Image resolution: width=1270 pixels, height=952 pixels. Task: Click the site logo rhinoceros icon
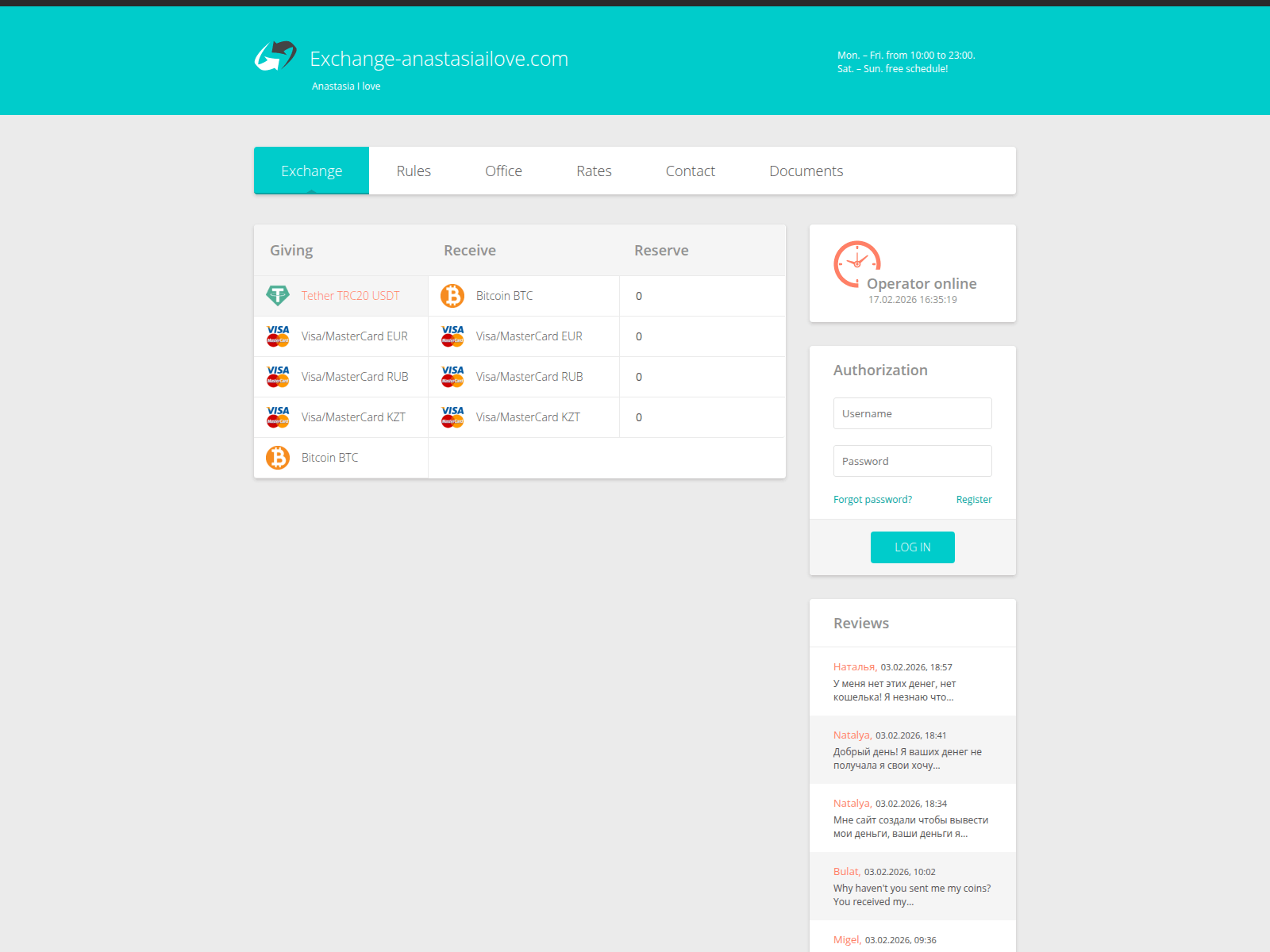pyautogui.click(x=276, y=56)
